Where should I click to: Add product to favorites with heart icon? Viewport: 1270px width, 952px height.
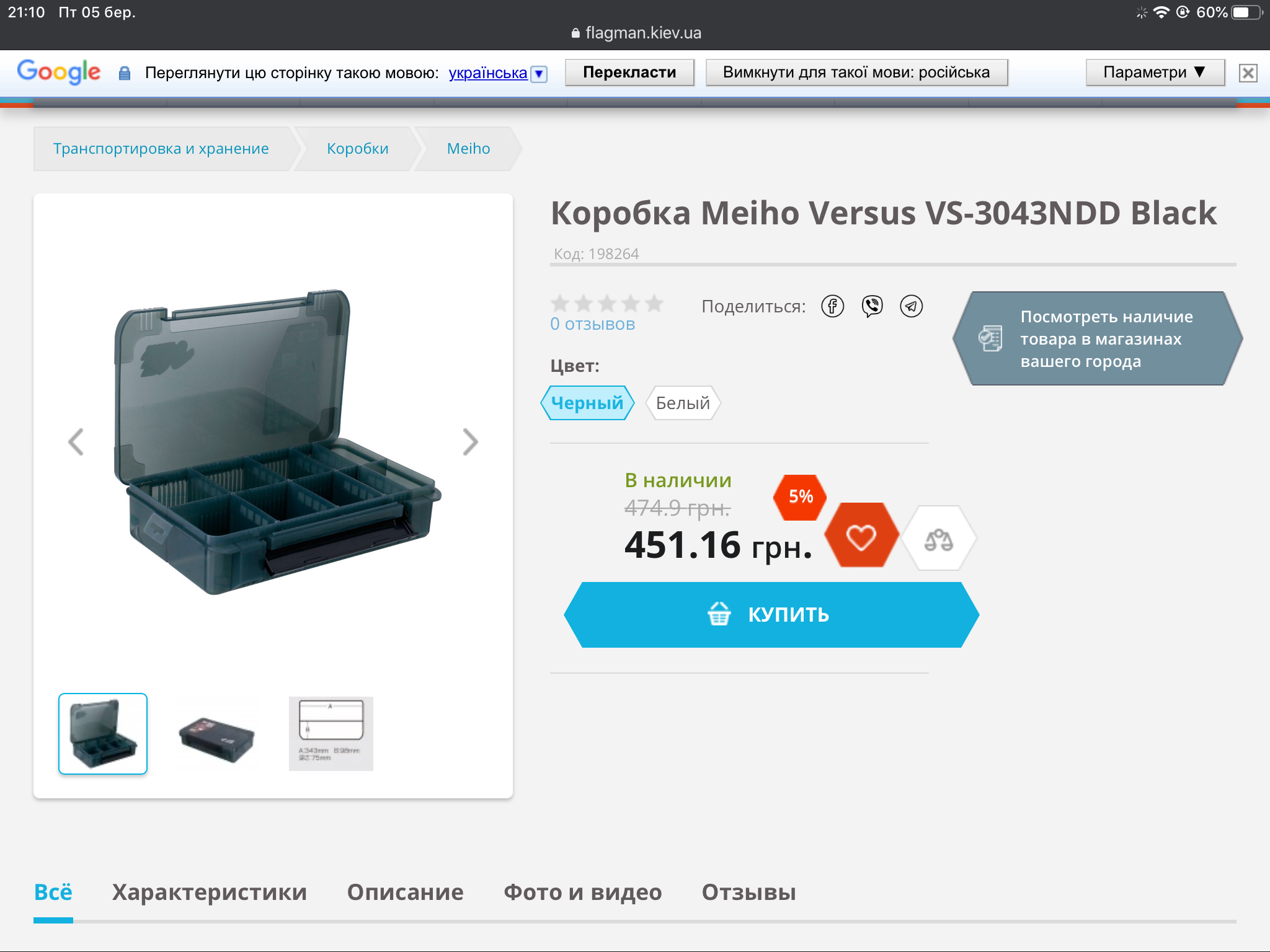(x=861, y=536)
